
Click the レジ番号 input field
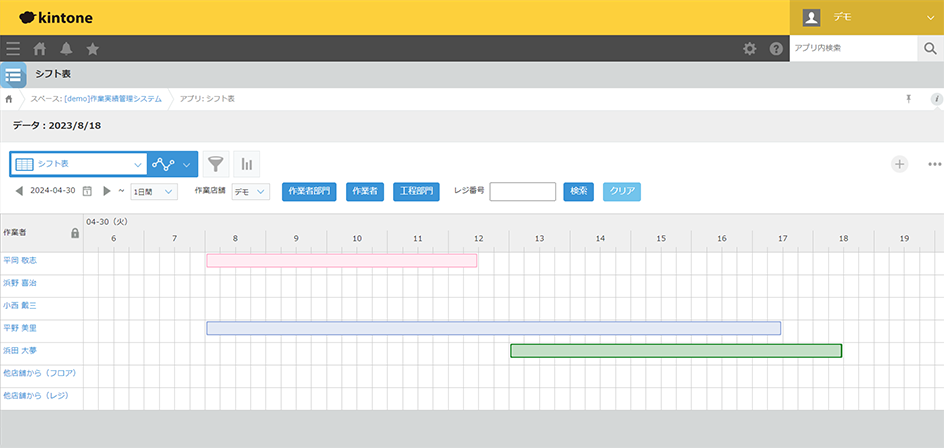pyautogui.click(x=522, y=191)
